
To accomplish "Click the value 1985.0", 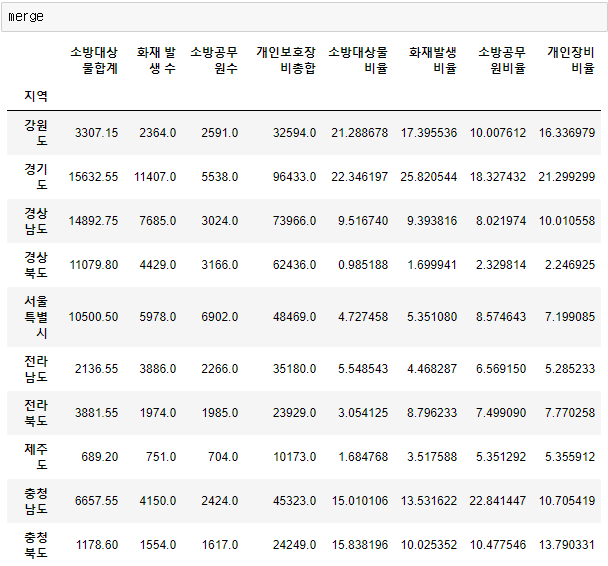I will pos(220,413).
